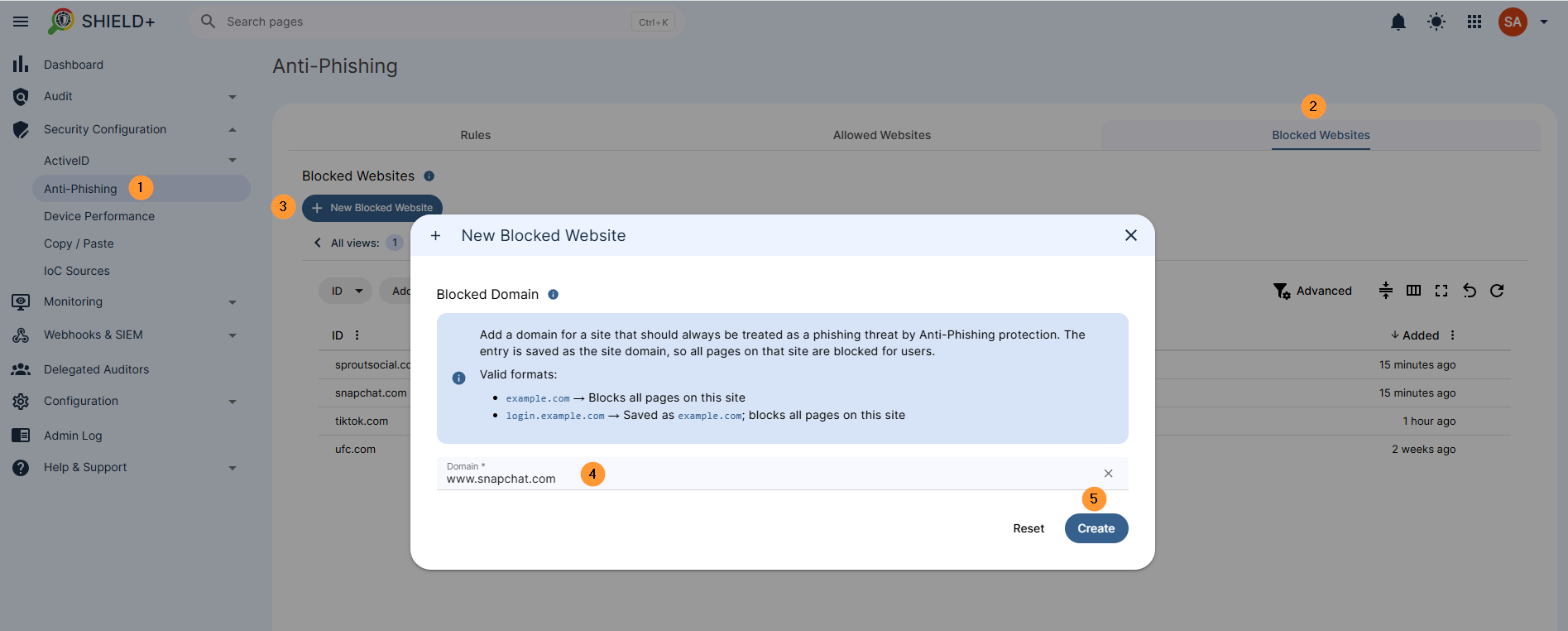The width and height of the screenshot is (1568, 631).
Task: Select the ufc.com row
Action: pos(914,449)
